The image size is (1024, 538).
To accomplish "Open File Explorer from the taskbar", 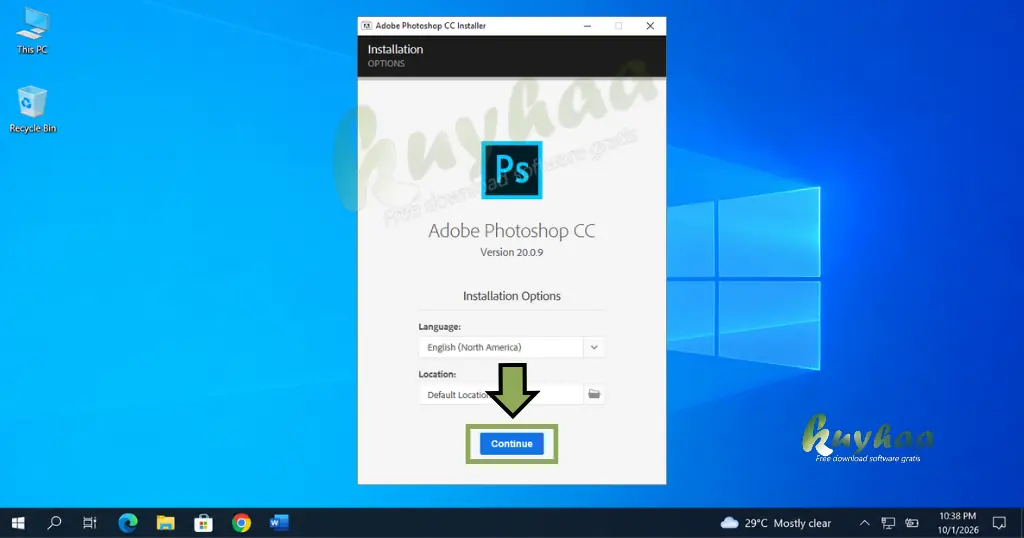I will (166, 523).
